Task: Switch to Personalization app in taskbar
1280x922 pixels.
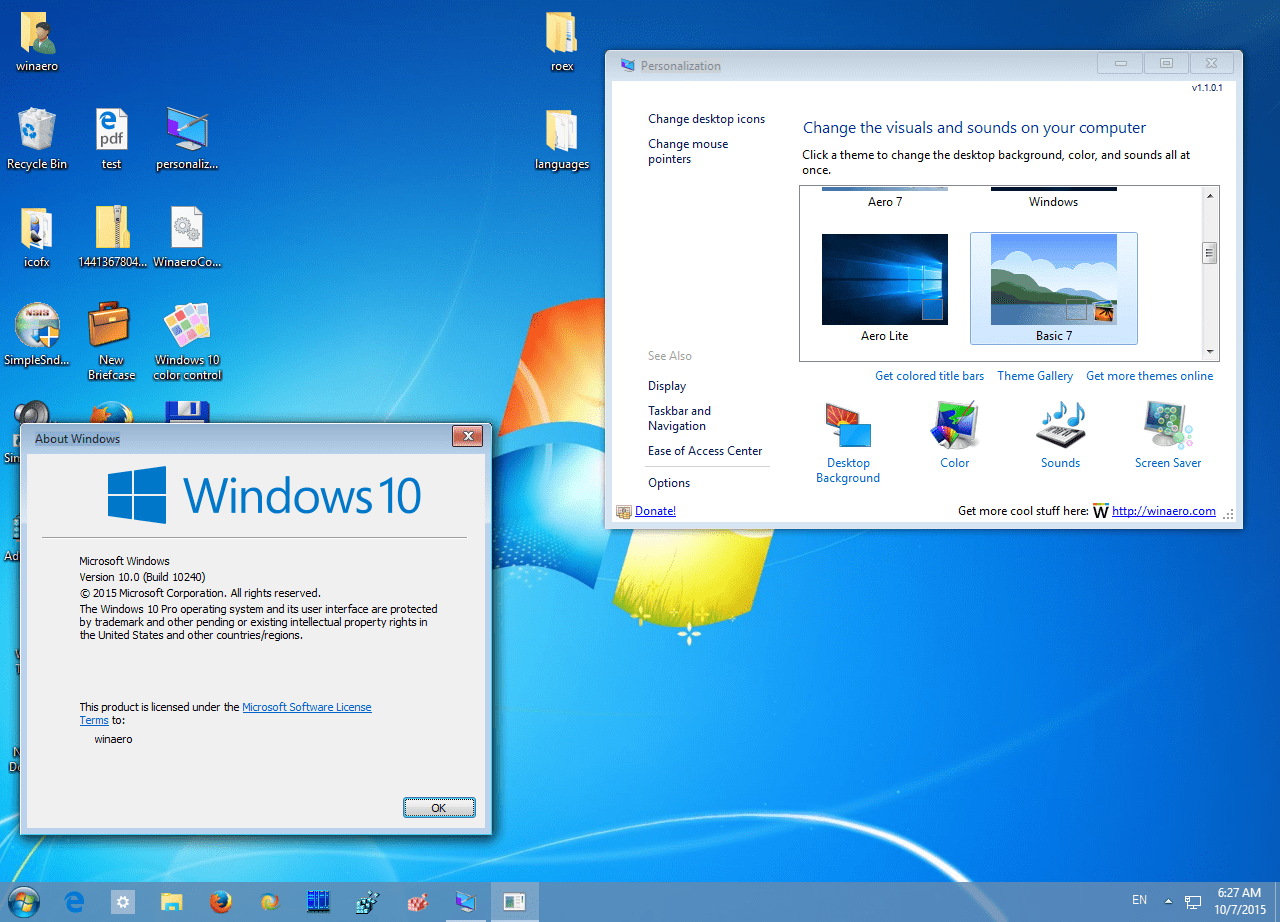Action: 465,902
